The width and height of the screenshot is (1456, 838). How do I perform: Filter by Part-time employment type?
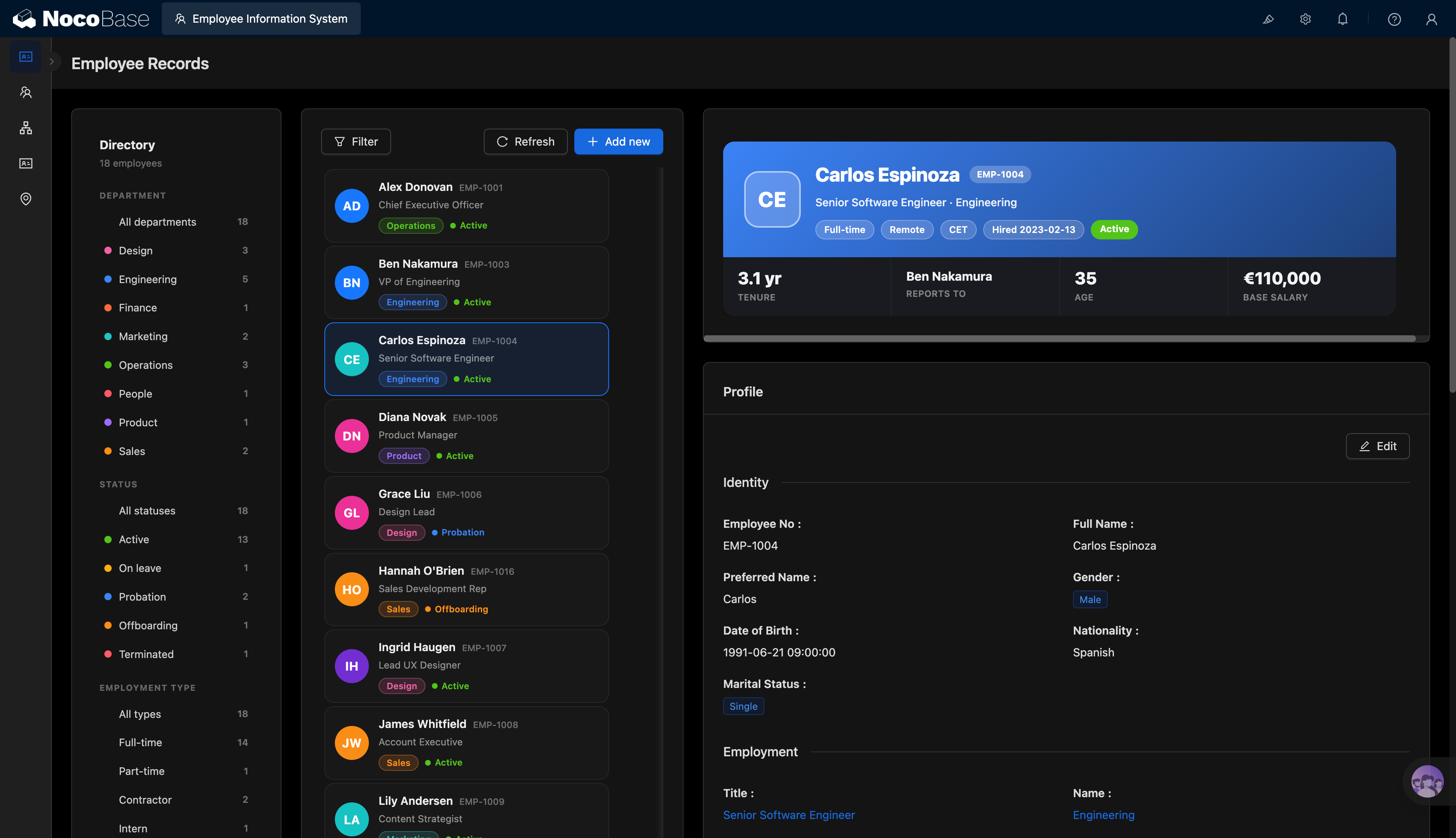176,771
